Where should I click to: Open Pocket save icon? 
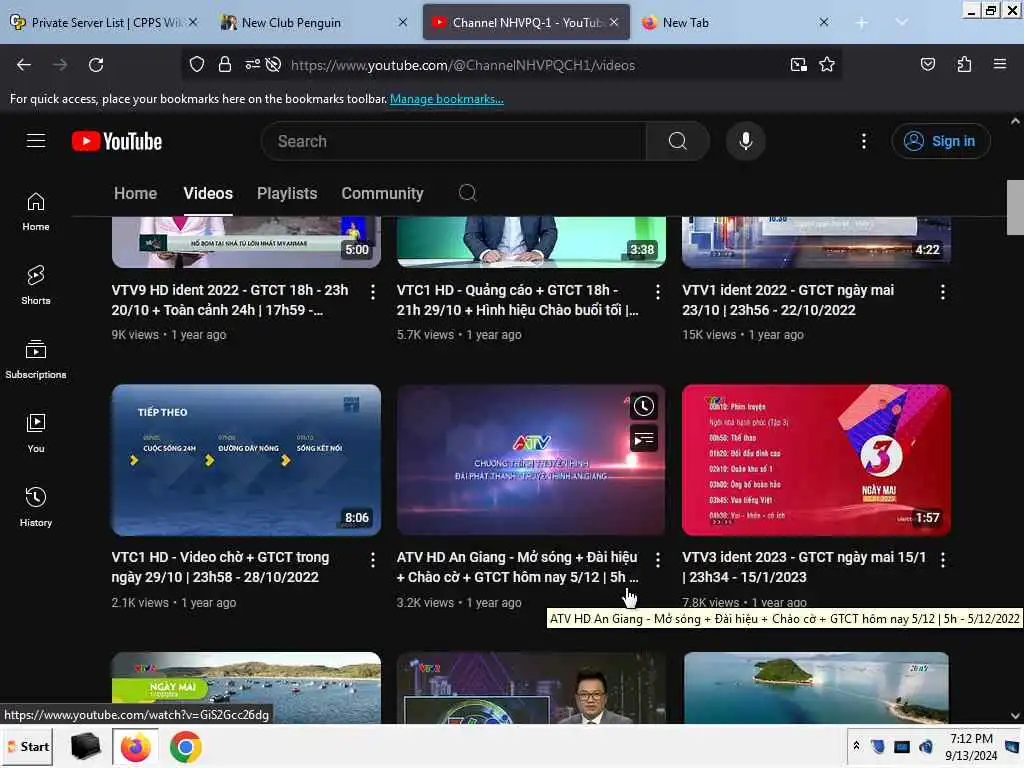927,64
